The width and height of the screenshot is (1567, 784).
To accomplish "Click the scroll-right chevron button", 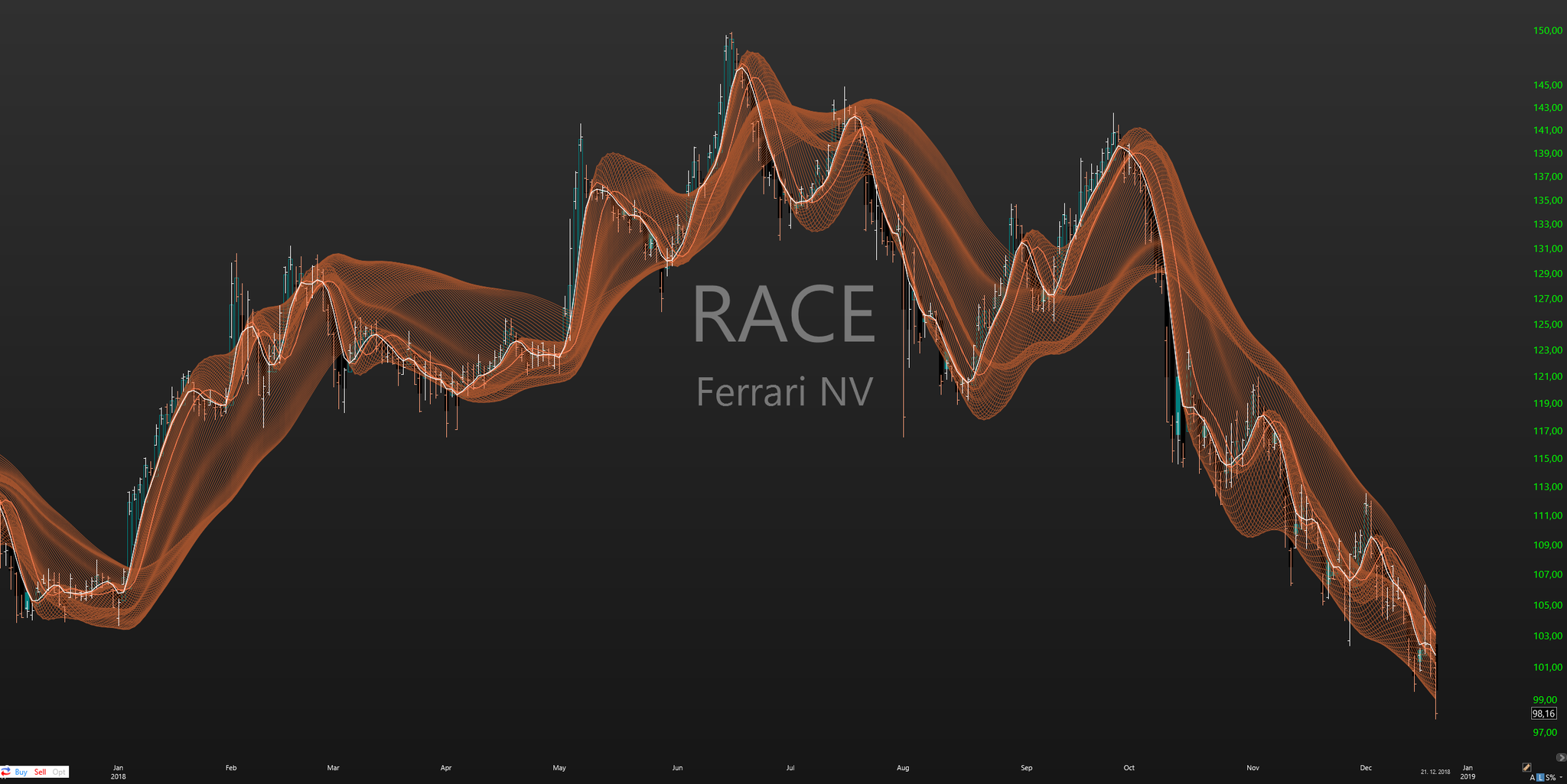I will click(x=1561, y=757).
